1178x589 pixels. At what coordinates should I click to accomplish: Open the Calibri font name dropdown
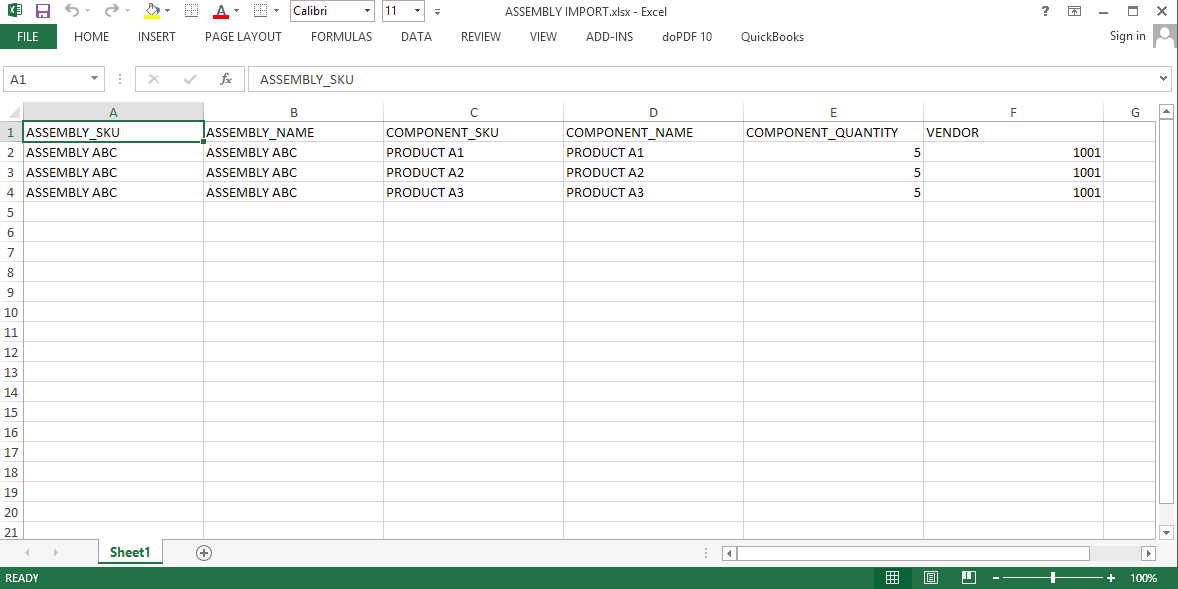click(x=368, y=11)
